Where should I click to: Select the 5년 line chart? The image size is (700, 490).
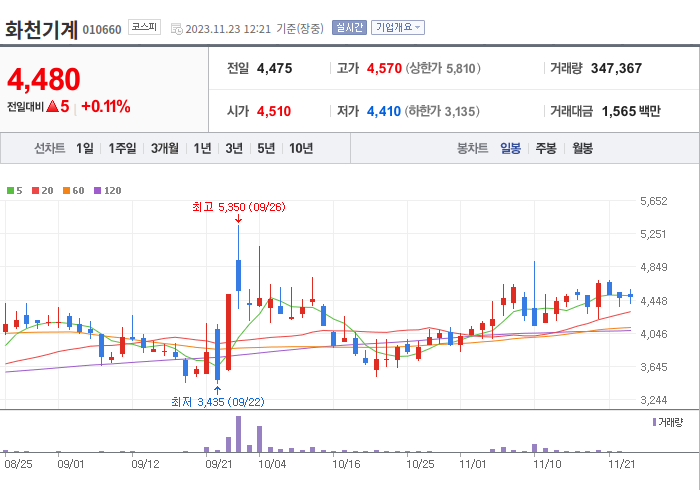coord(266,148)
